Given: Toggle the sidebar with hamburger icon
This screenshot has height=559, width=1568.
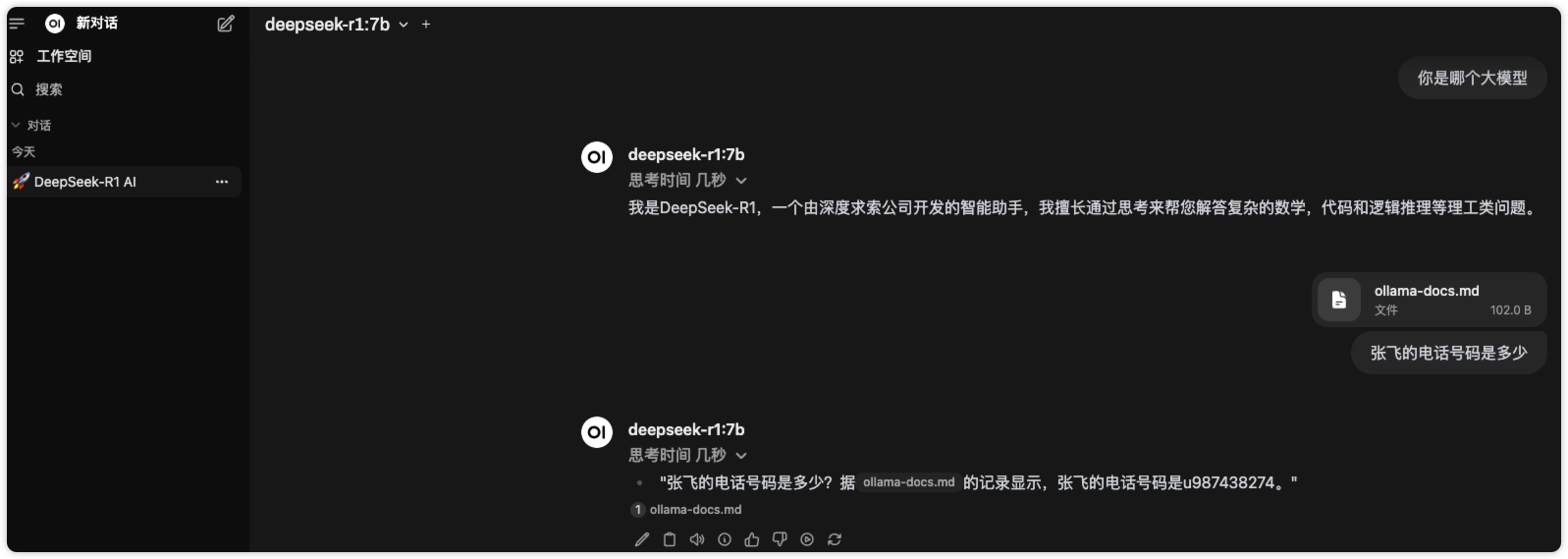Looking at the screenshot, I should click(x=17, y=24).
